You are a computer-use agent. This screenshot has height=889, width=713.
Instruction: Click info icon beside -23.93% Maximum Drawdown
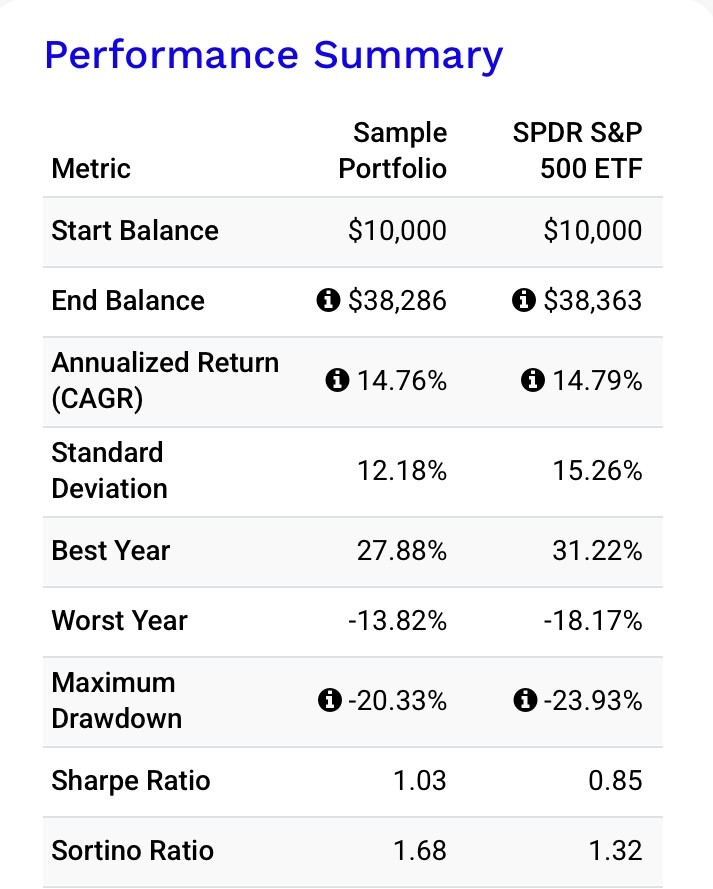(523, 701)
